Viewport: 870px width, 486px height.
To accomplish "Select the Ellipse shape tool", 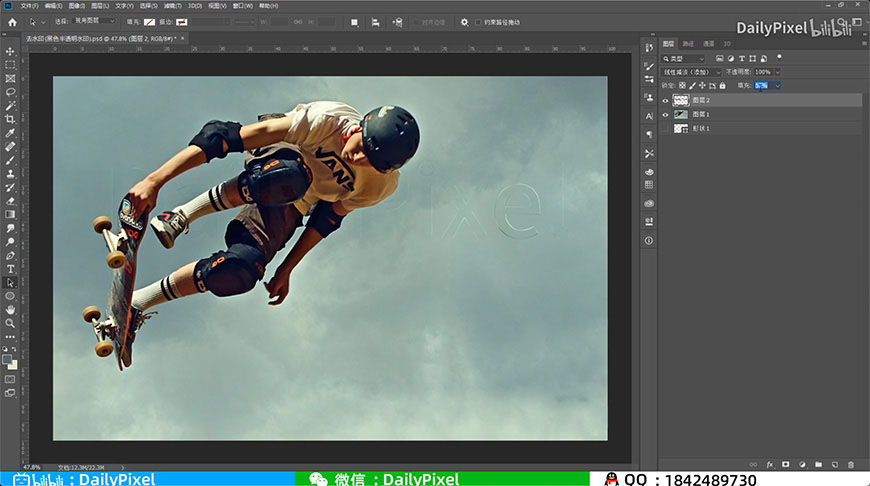I will click(10, 296).
